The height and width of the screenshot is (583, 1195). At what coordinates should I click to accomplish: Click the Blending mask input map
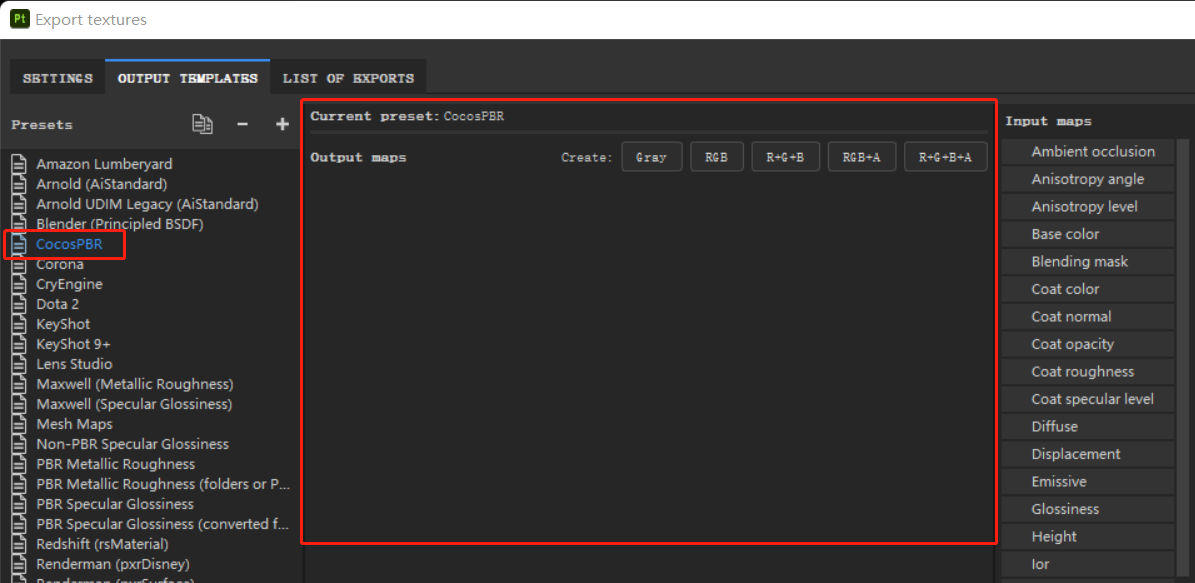pyautogui.click(x=1088, y=261)
